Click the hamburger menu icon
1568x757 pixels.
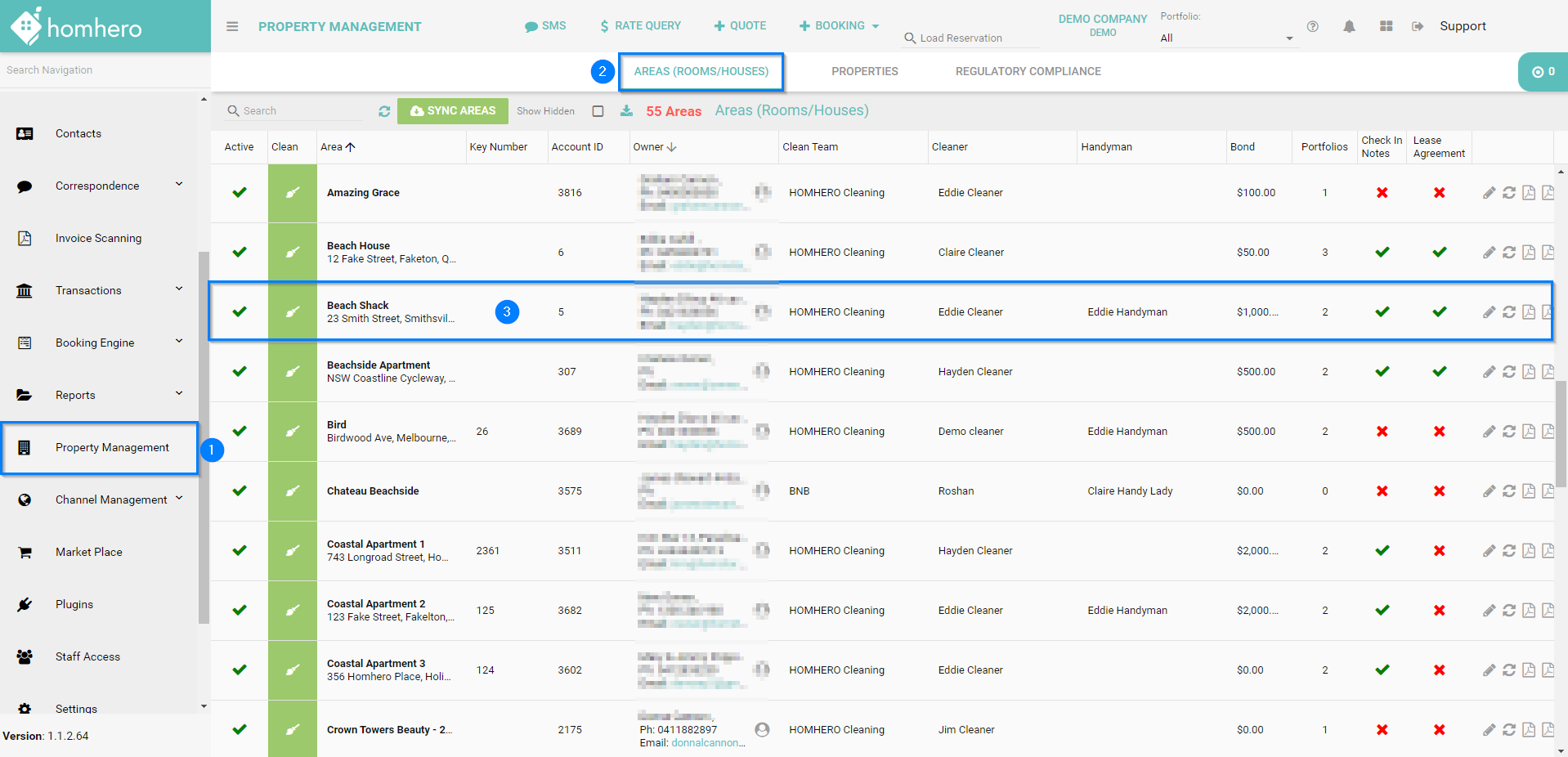click(x=232, y=26)
